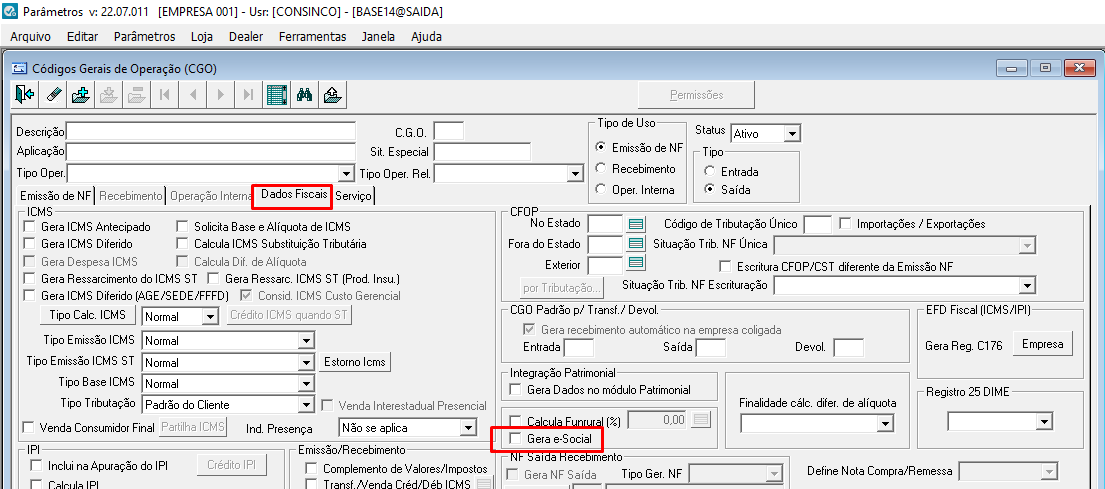Click the Tipo Calc. ICMS button
Image resolution: width=1105 pixels, height=489 pixels.
click(x=88, y=315)
